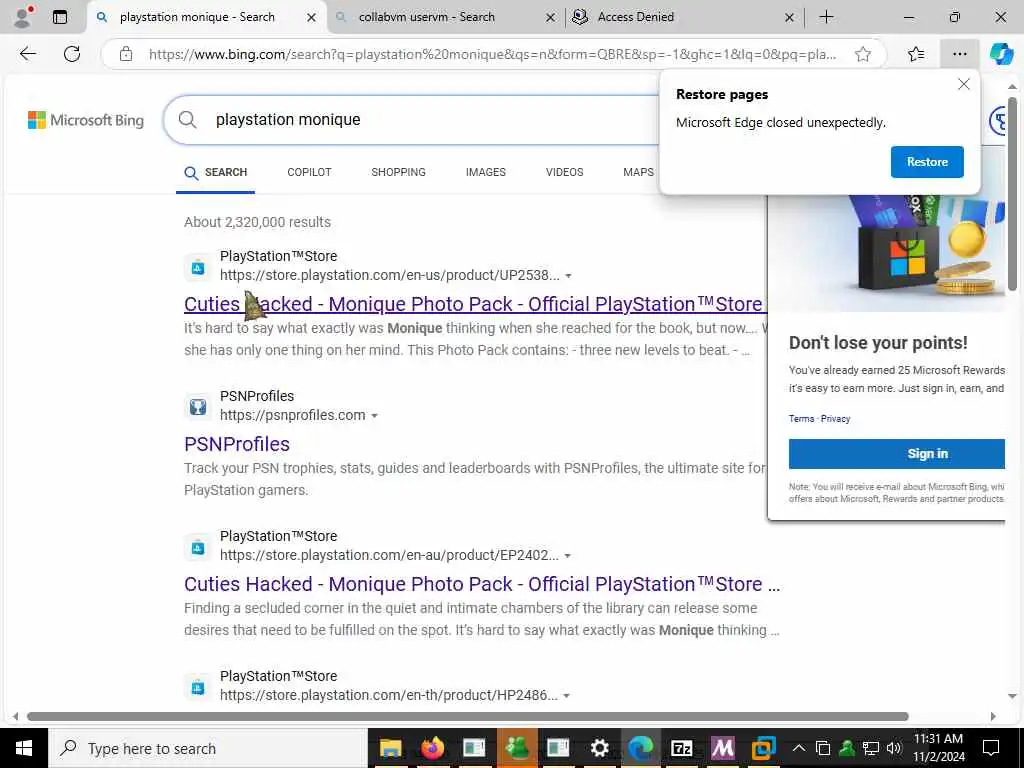Expand dropdown next to en-us/product/UP2538 URL

568,276
